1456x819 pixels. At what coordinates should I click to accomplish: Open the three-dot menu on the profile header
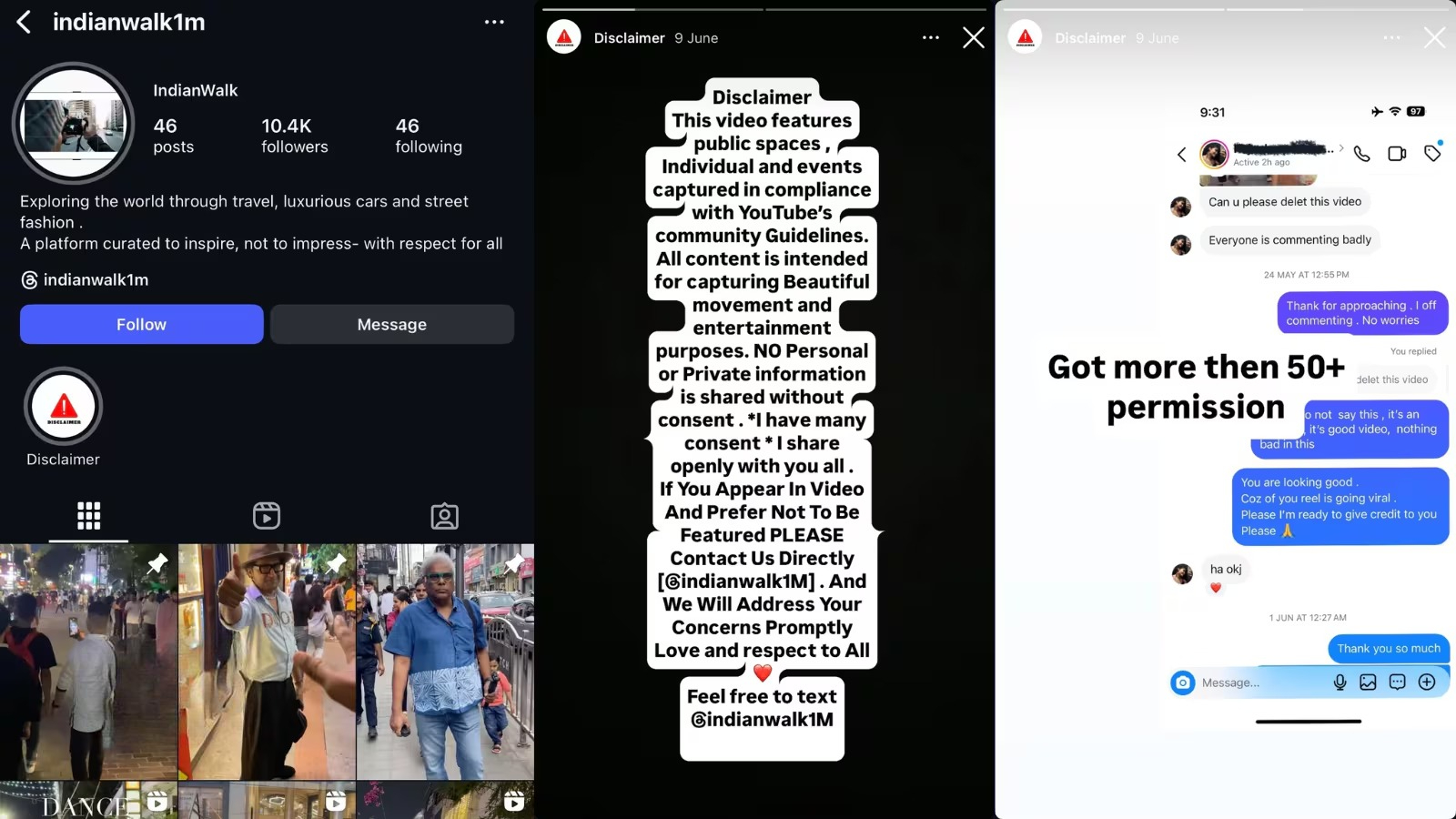(x=494, y=22)
